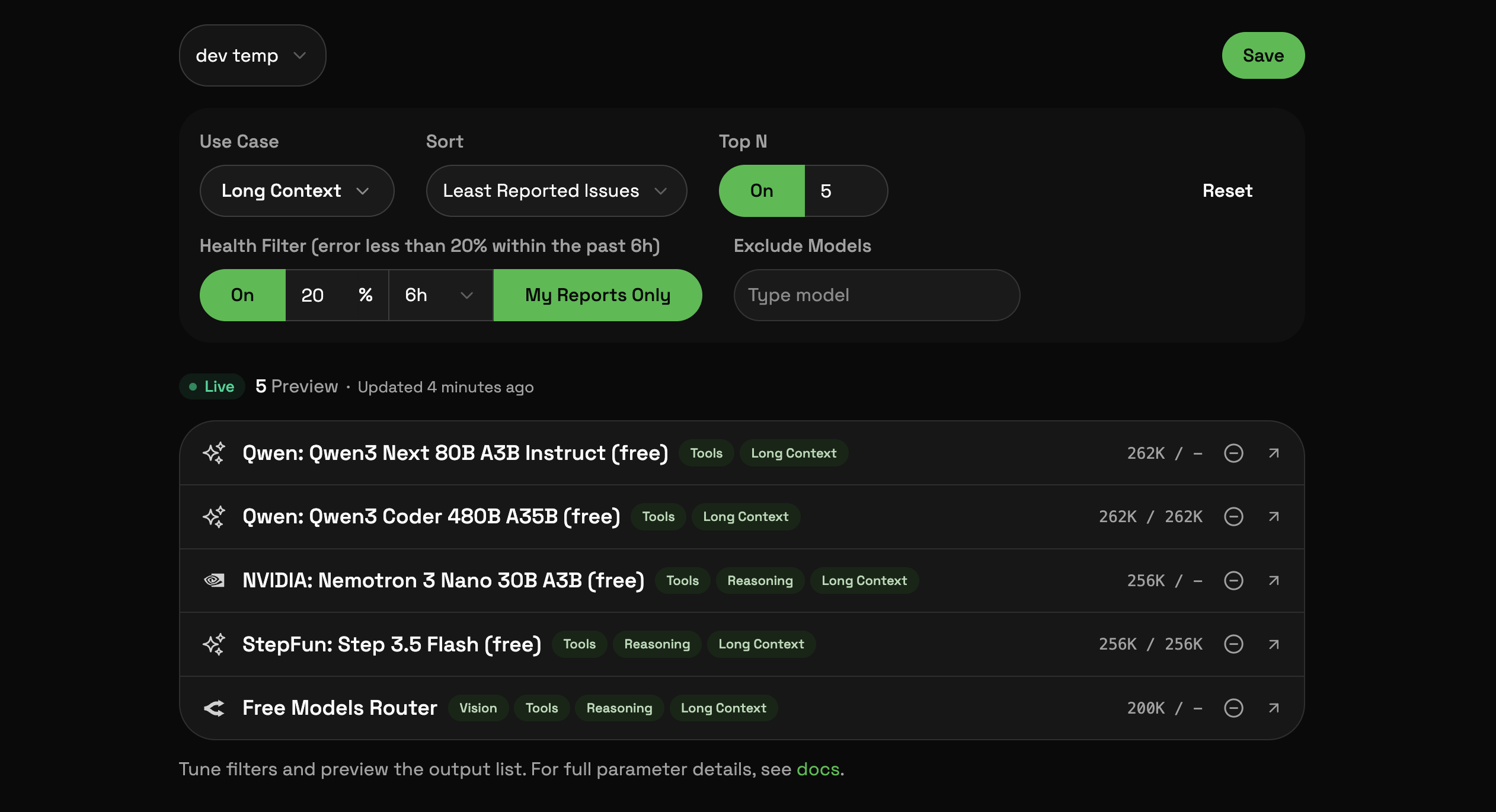Open Qwen3 Coder 480B via its external arrow
The width and height of the screenshot is (1496, 812).
tap(1273, 516)
